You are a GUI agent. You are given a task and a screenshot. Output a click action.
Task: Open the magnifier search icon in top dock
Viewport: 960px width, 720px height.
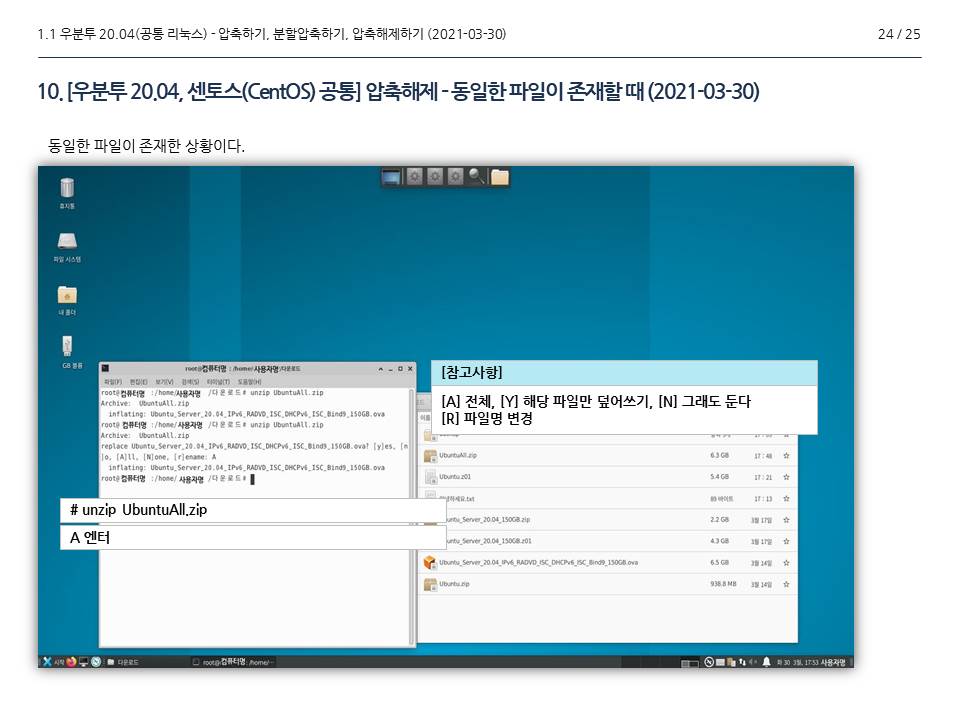(x=476, y=176)
